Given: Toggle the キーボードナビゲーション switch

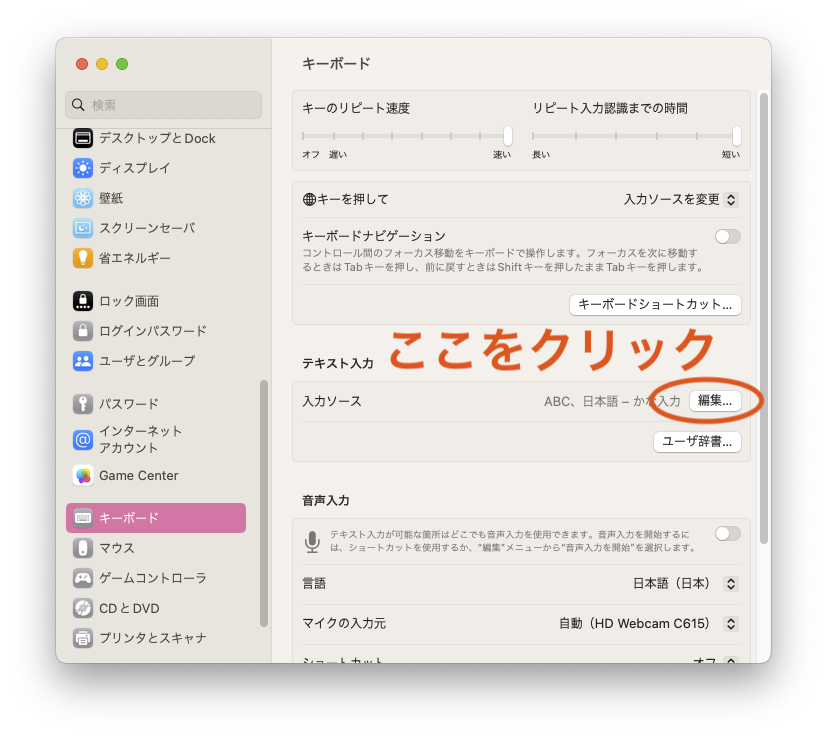Looking at the screenshot, I should (x=727, y=236).
